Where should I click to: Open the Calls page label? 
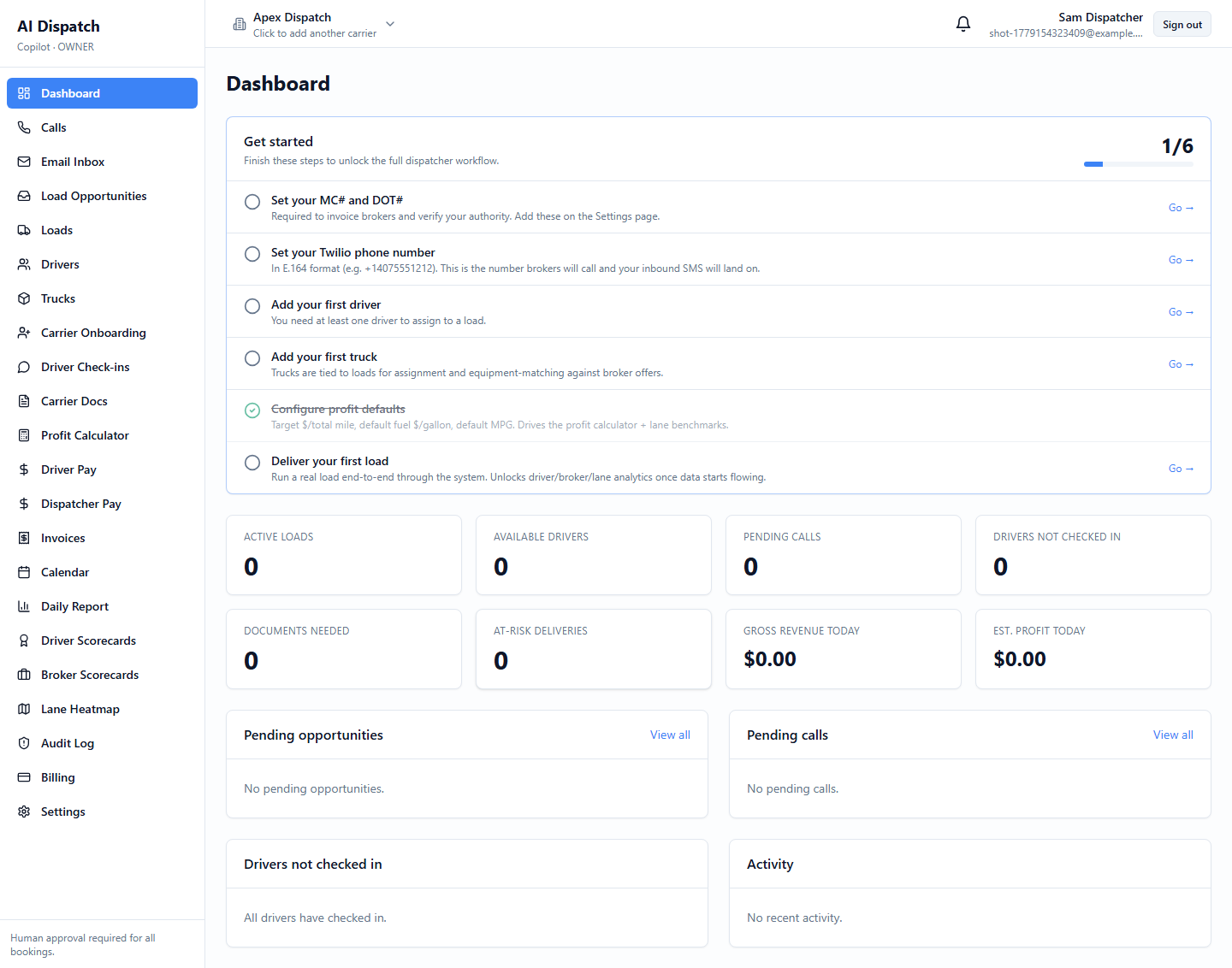tap(53, 127)
